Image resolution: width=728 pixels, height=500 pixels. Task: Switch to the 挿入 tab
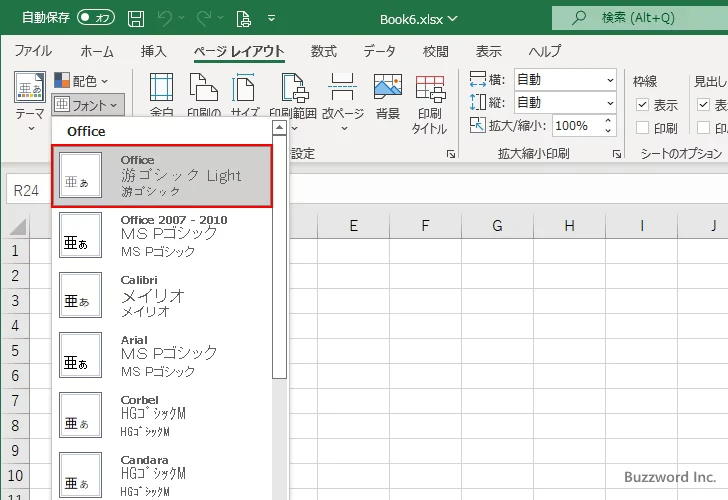(154, 51)
